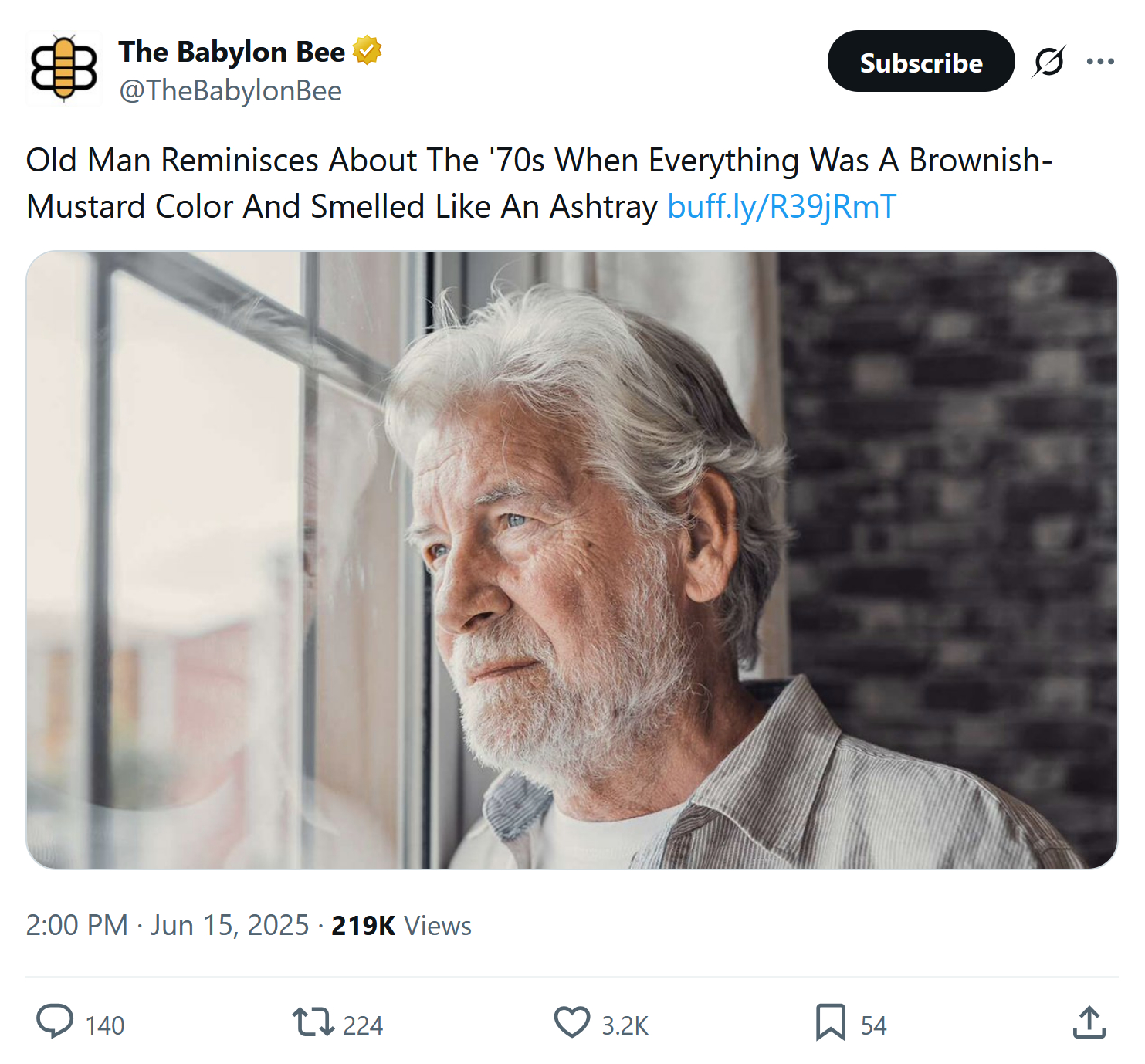Open the three-dot more options menu
Screen dimensions: 1145x1064
(x=1100, y=62)
